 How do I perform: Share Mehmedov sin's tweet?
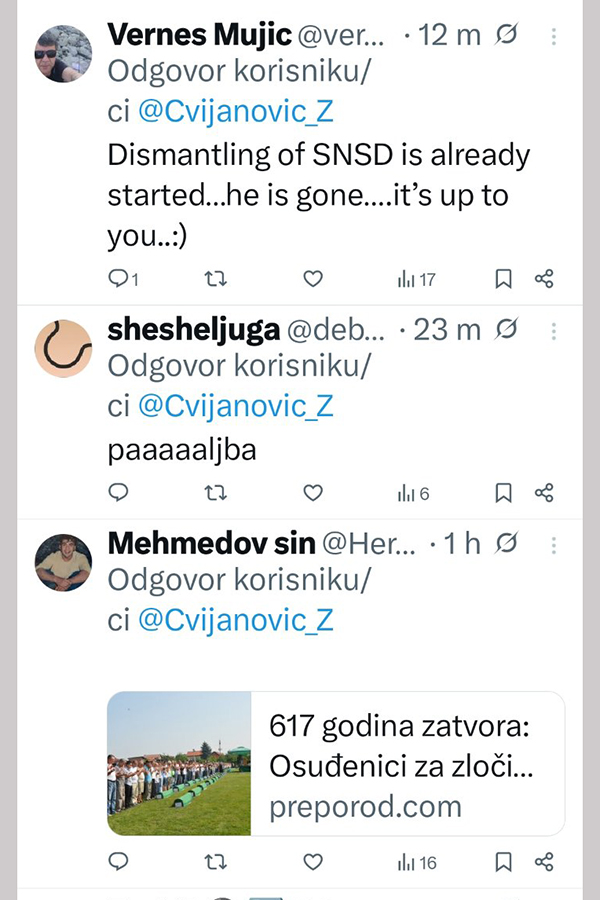point(544,862)
